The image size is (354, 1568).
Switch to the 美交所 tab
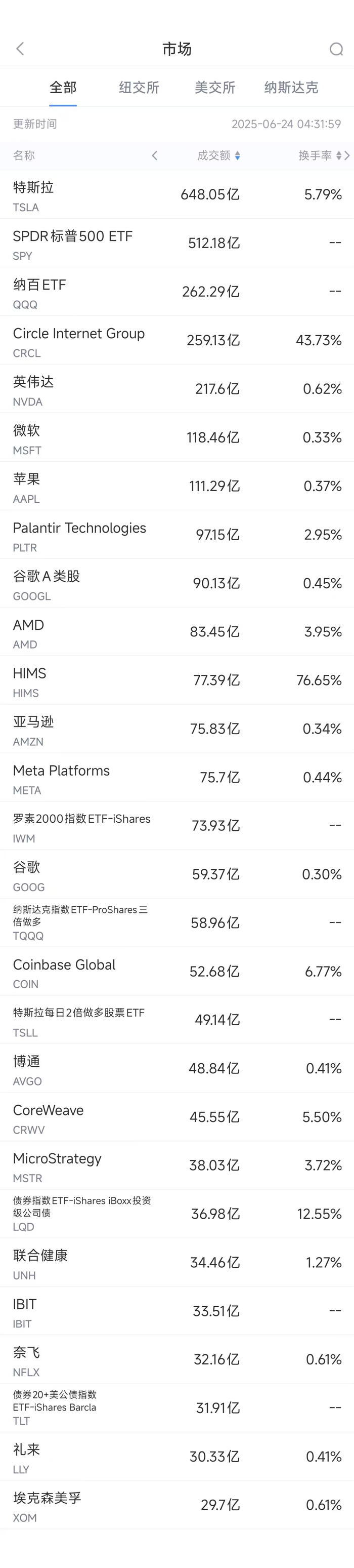(215, 88)
